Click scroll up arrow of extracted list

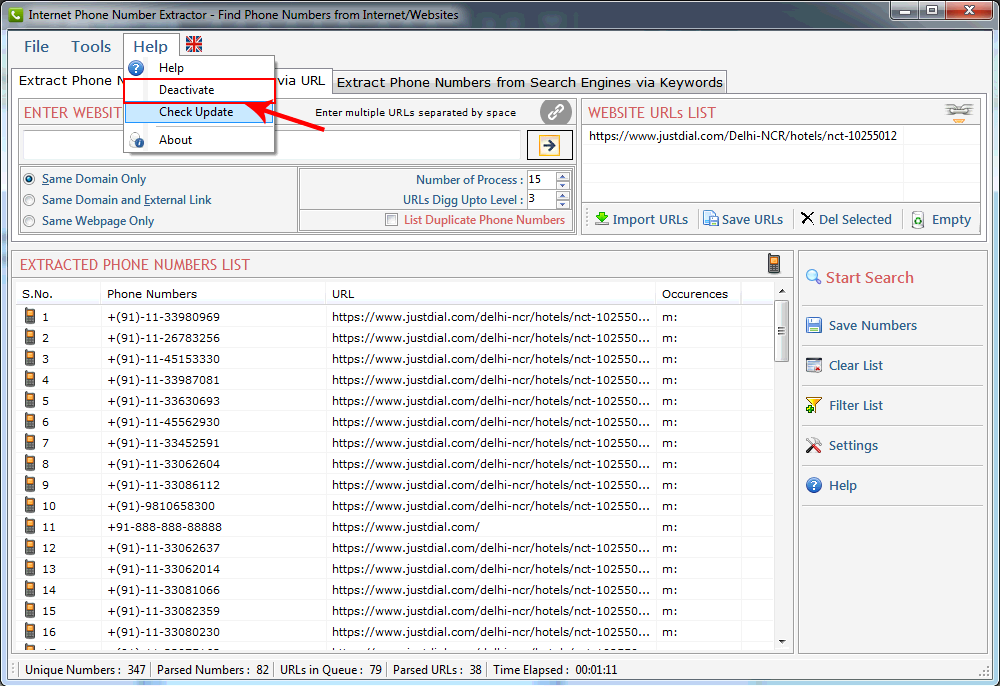[782, 291]
